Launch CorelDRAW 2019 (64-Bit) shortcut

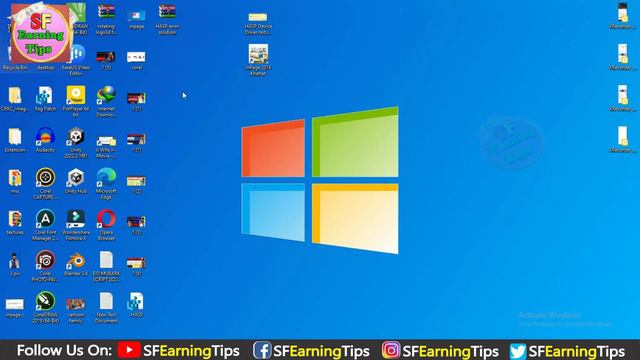point(45,307)
